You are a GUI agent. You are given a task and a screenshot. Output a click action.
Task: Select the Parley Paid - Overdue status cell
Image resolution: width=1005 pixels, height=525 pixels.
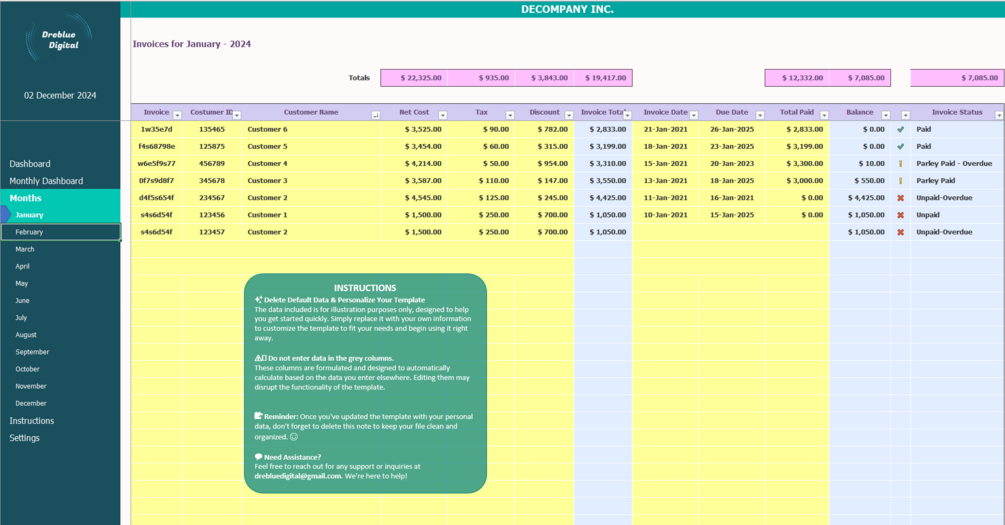tap(958, 163)
